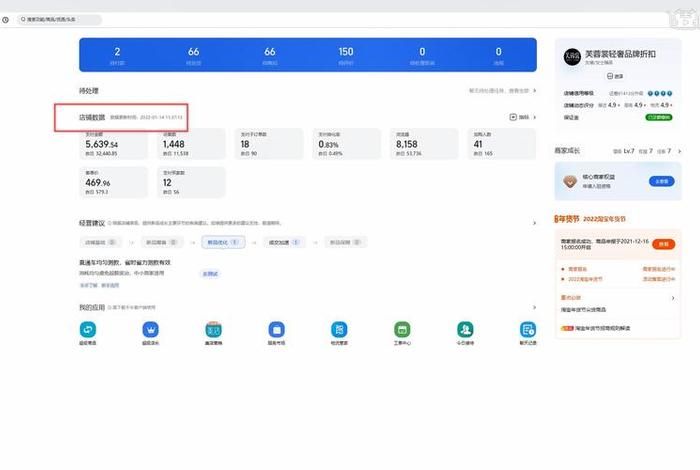Open the third blue banner item showing 66
Screen dimensions: 700x470
coord(270,55)
